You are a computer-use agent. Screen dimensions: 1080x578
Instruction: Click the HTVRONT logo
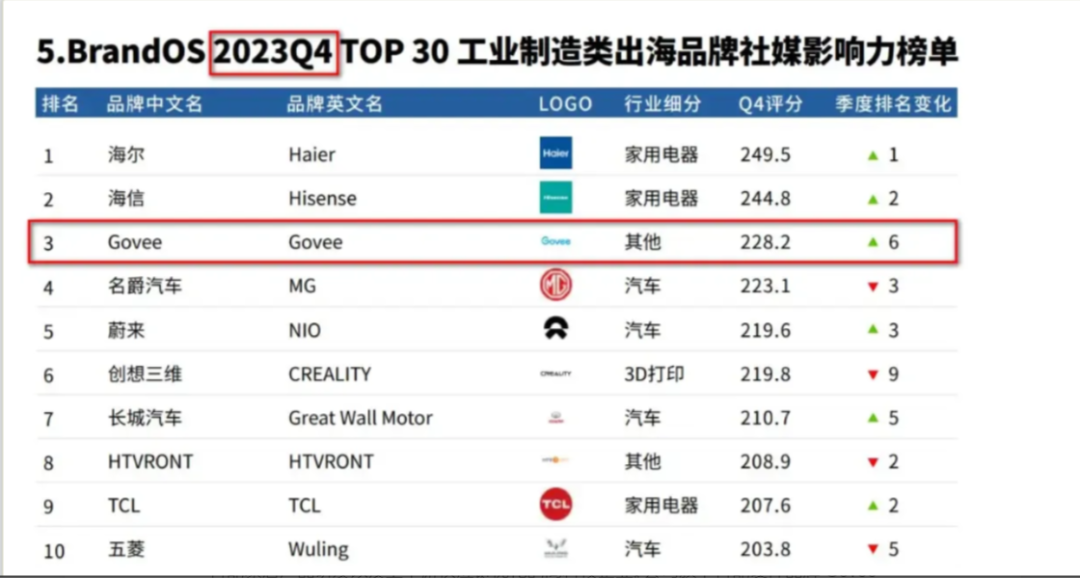coord(554,461)
